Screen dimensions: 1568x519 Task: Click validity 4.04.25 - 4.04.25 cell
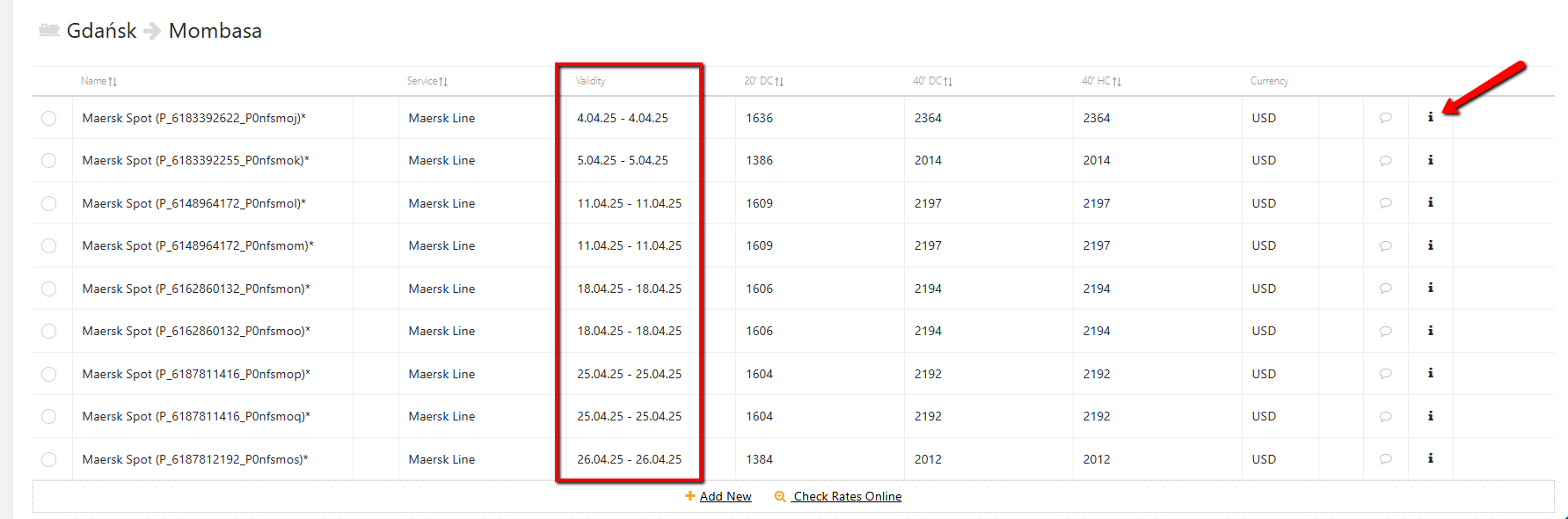pos(623,118)
